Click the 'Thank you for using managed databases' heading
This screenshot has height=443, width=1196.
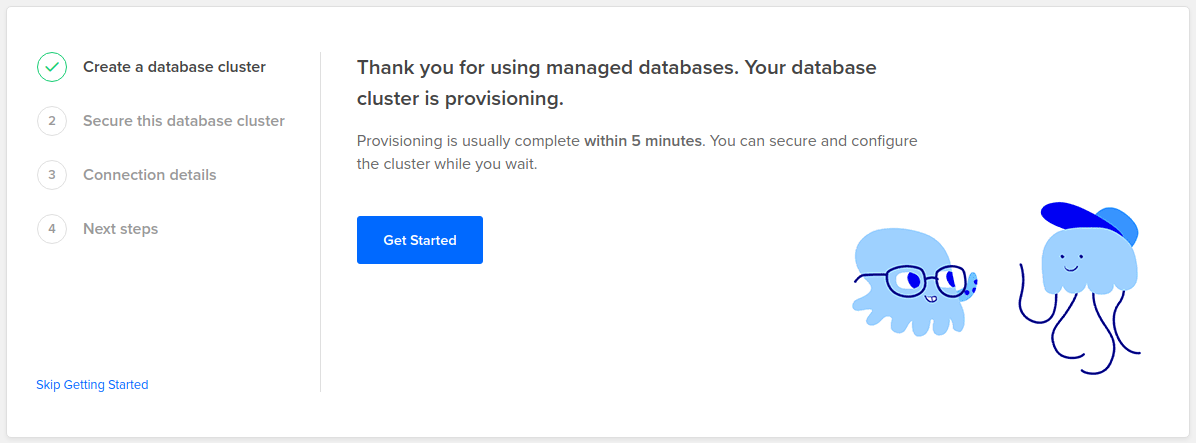coord(547,67)
